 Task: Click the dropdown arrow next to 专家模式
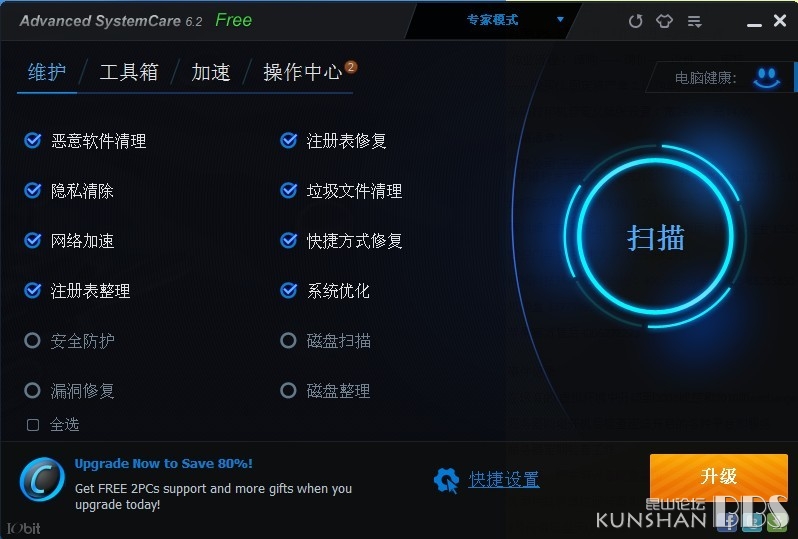click(560, 20)
